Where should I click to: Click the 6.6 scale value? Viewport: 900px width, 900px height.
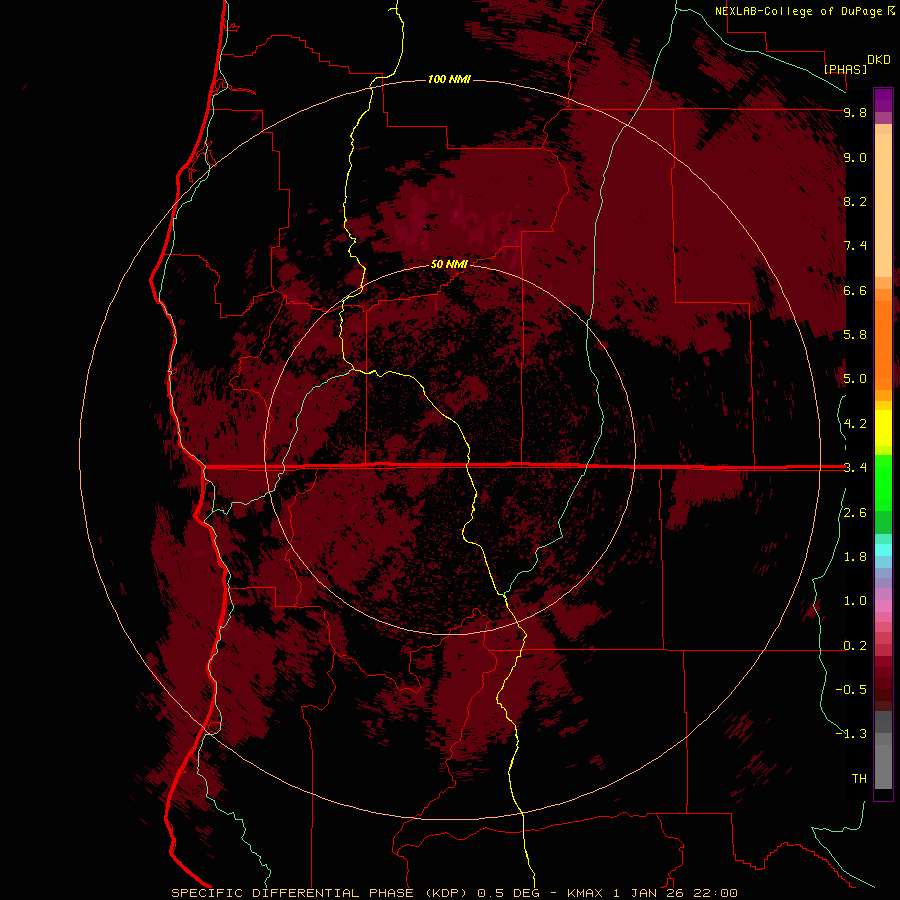(x=855, y=290)
